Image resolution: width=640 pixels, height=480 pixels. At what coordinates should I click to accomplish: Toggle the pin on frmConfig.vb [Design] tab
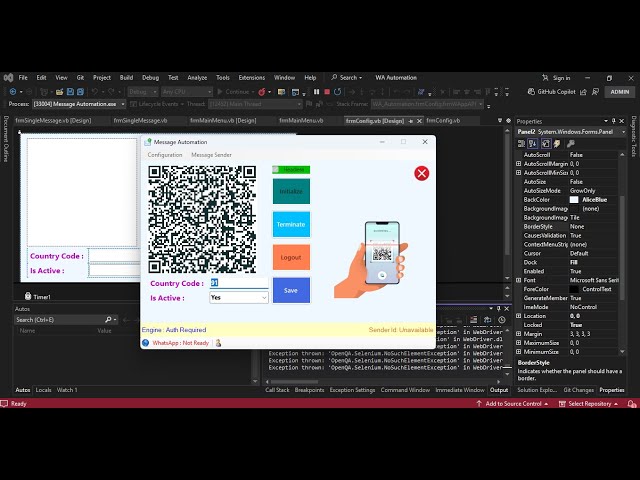point(411,121)
